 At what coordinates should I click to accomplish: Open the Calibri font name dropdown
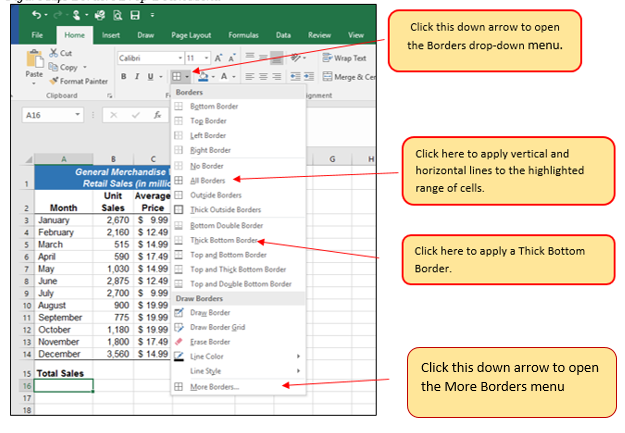click(x=180, y=58)
